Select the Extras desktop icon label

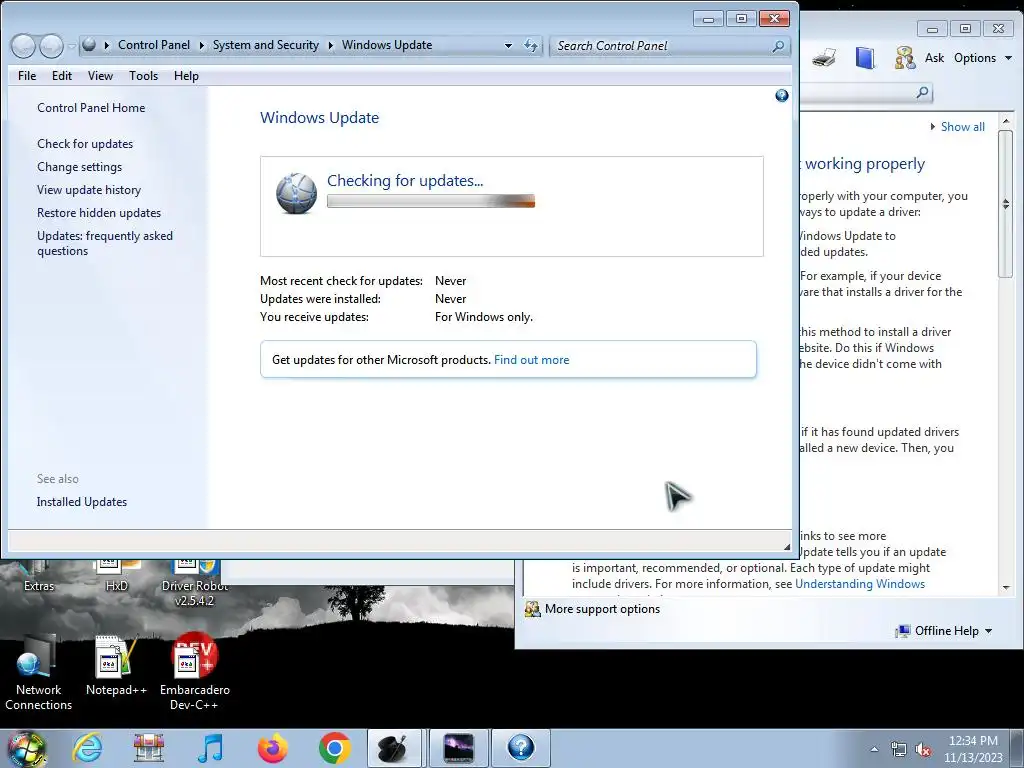[x=39, y=586]
